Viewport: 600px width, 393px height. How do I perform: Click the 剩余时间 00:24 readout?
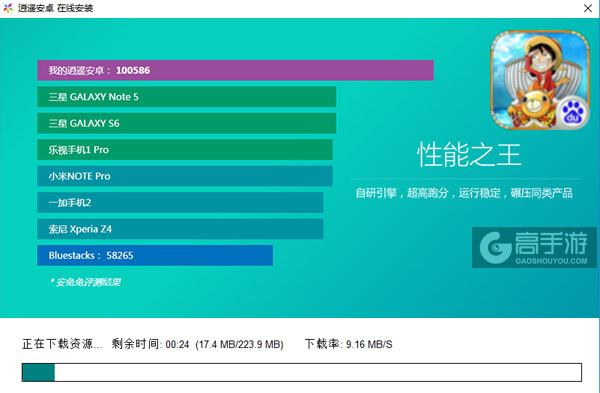pos(150,344)
